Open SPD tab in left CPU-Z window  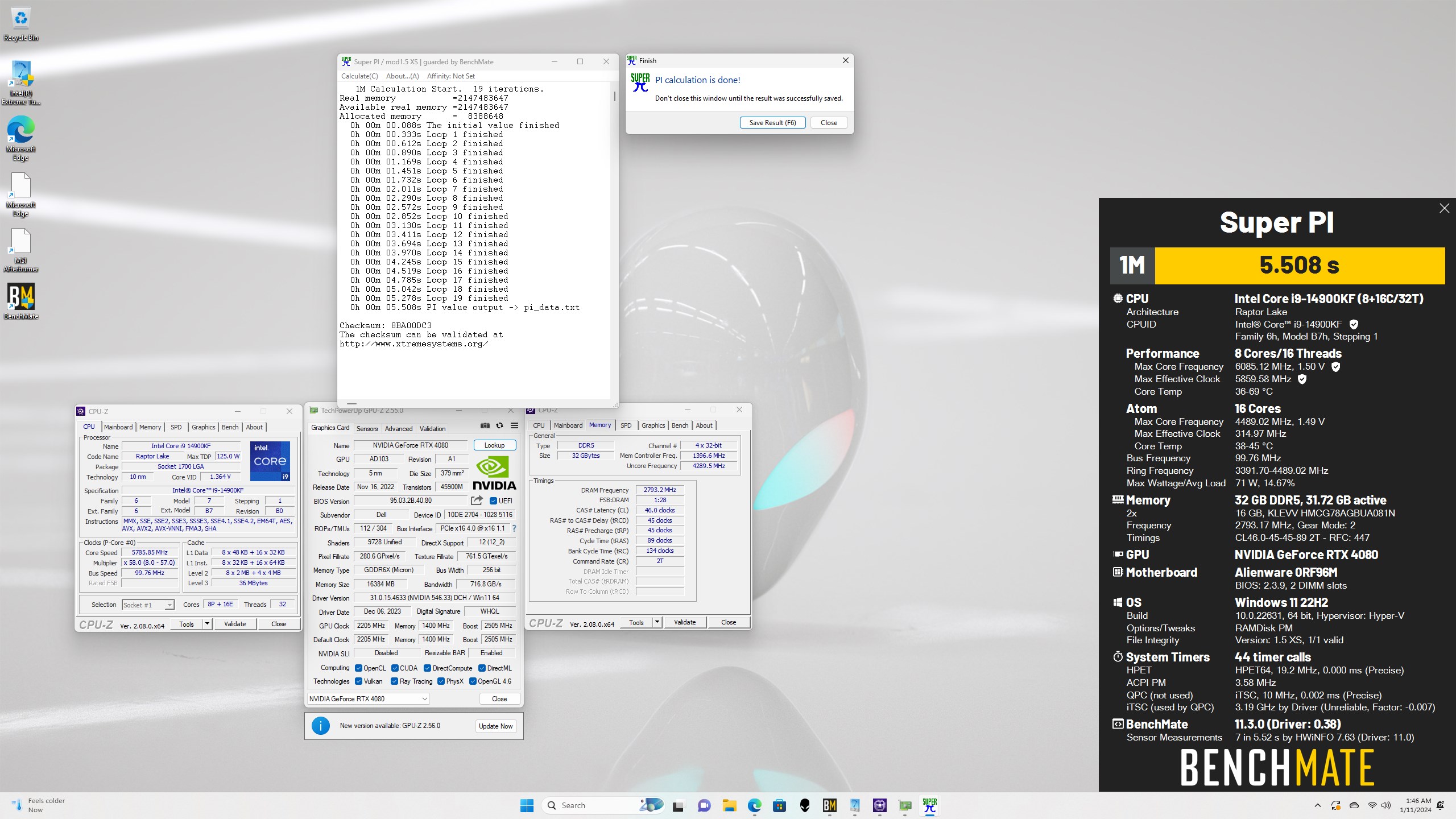pyautogui.click(x=176, y=427)
